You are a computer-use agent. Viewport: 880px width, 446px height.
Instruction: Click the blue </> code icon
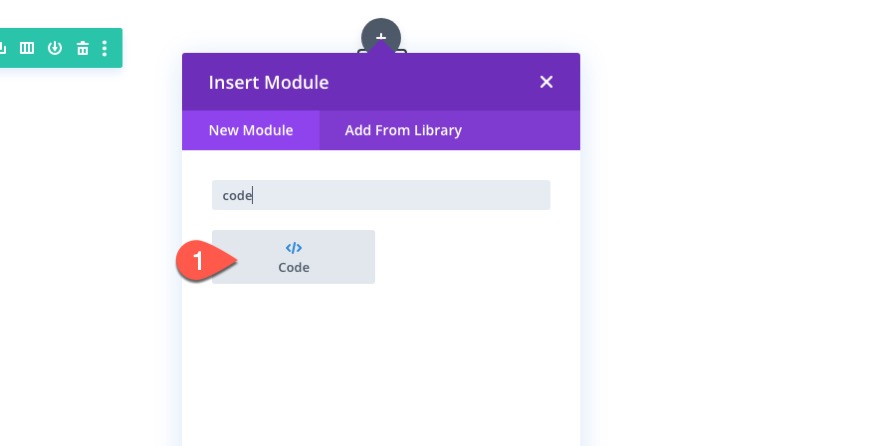(293, 248)
